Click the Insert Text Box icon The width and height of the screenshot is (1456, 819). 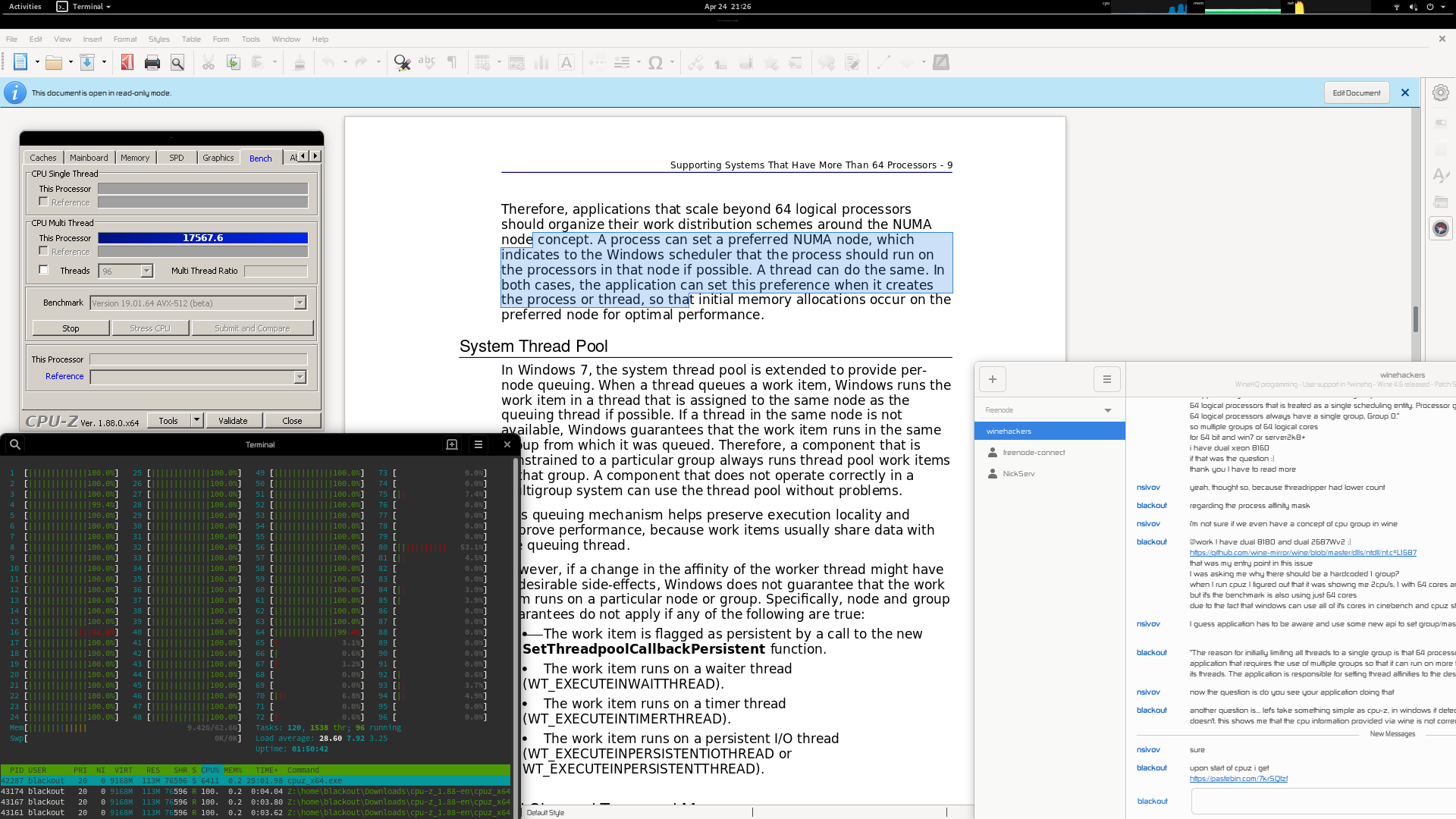point(566,63)
